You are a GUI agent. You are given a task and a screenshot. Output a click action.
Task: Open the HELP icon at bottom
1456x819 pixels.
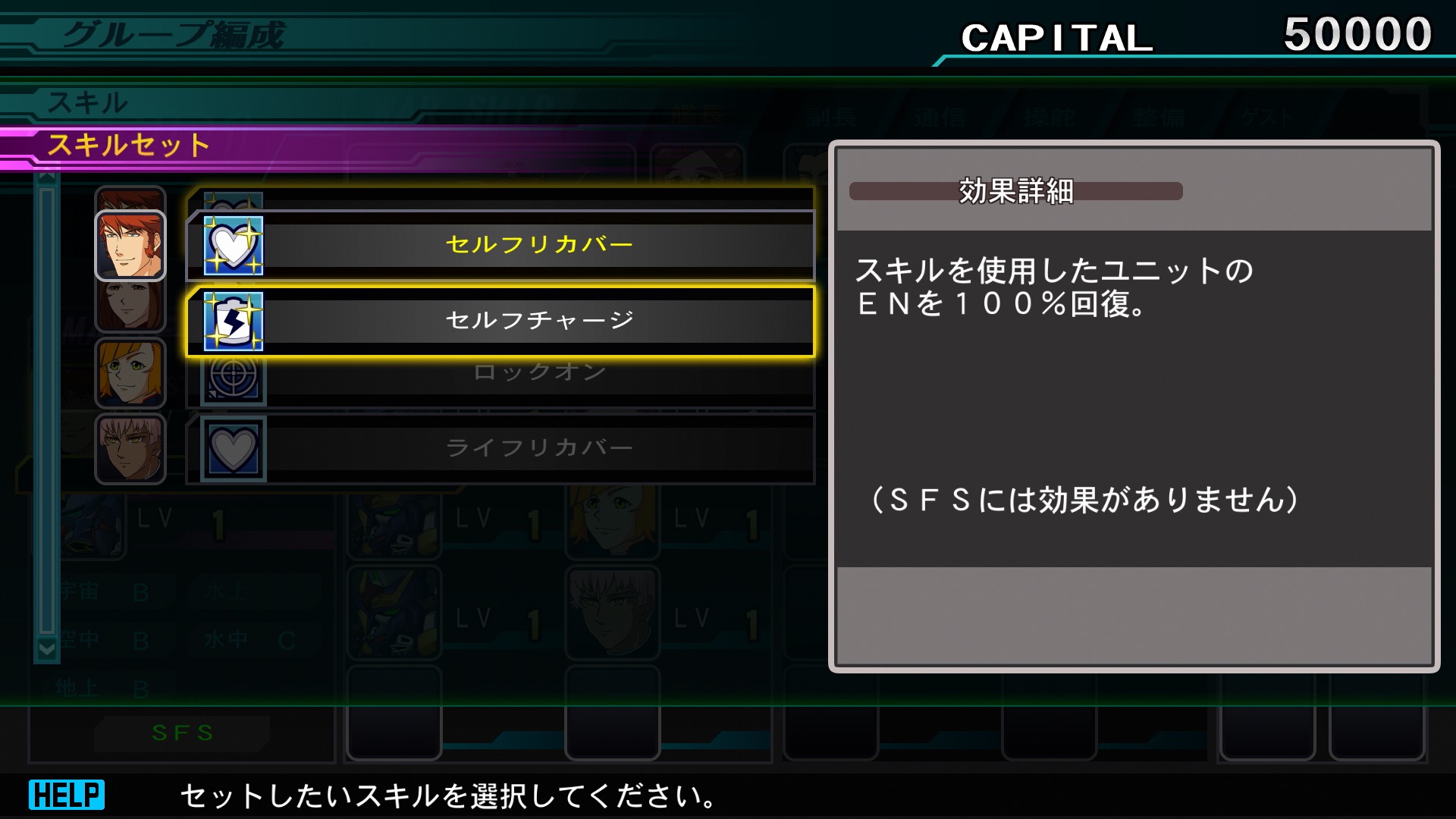pos(67,795)
